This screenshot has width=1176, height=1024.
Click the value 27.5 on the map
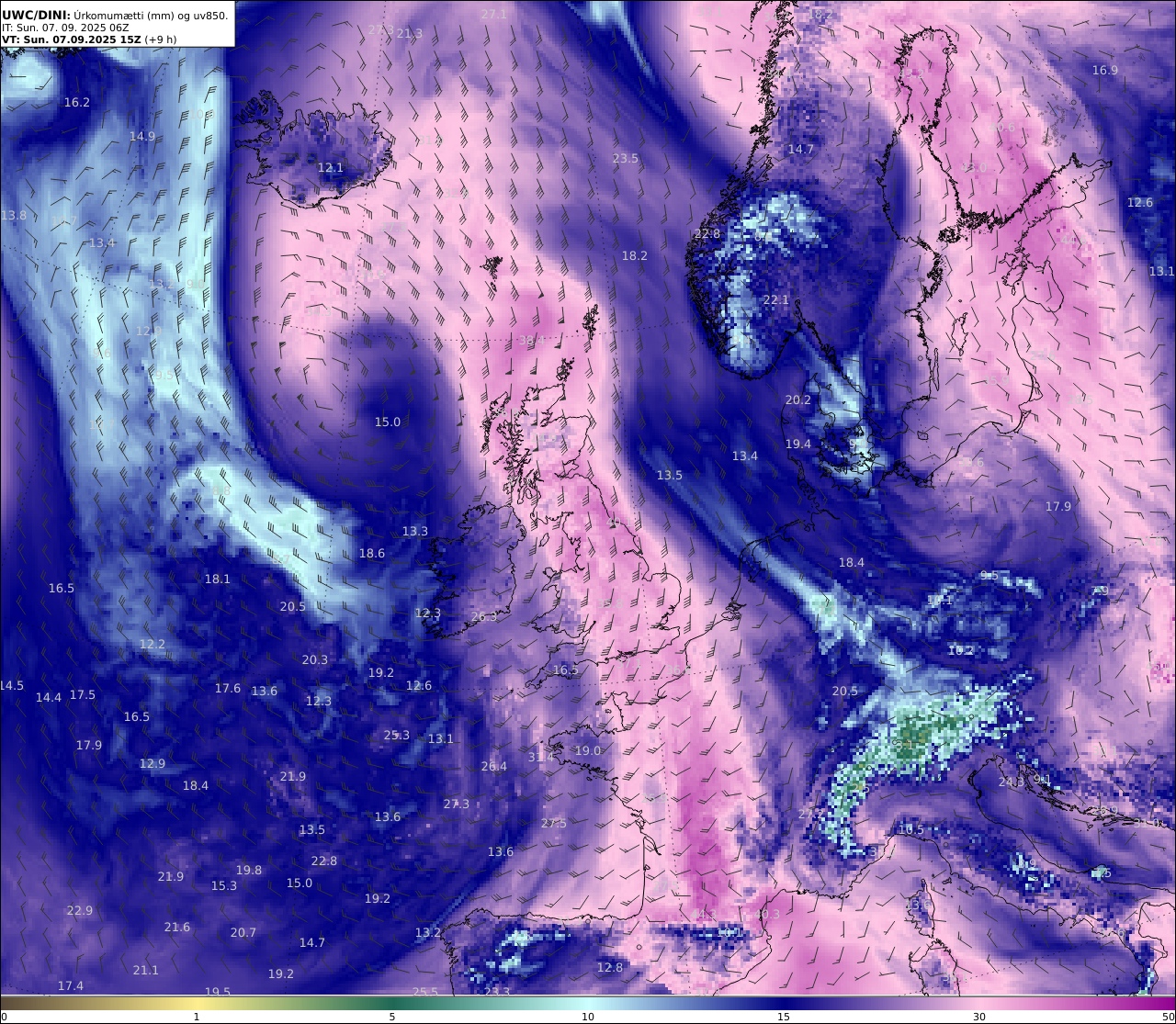pos(554,823)
